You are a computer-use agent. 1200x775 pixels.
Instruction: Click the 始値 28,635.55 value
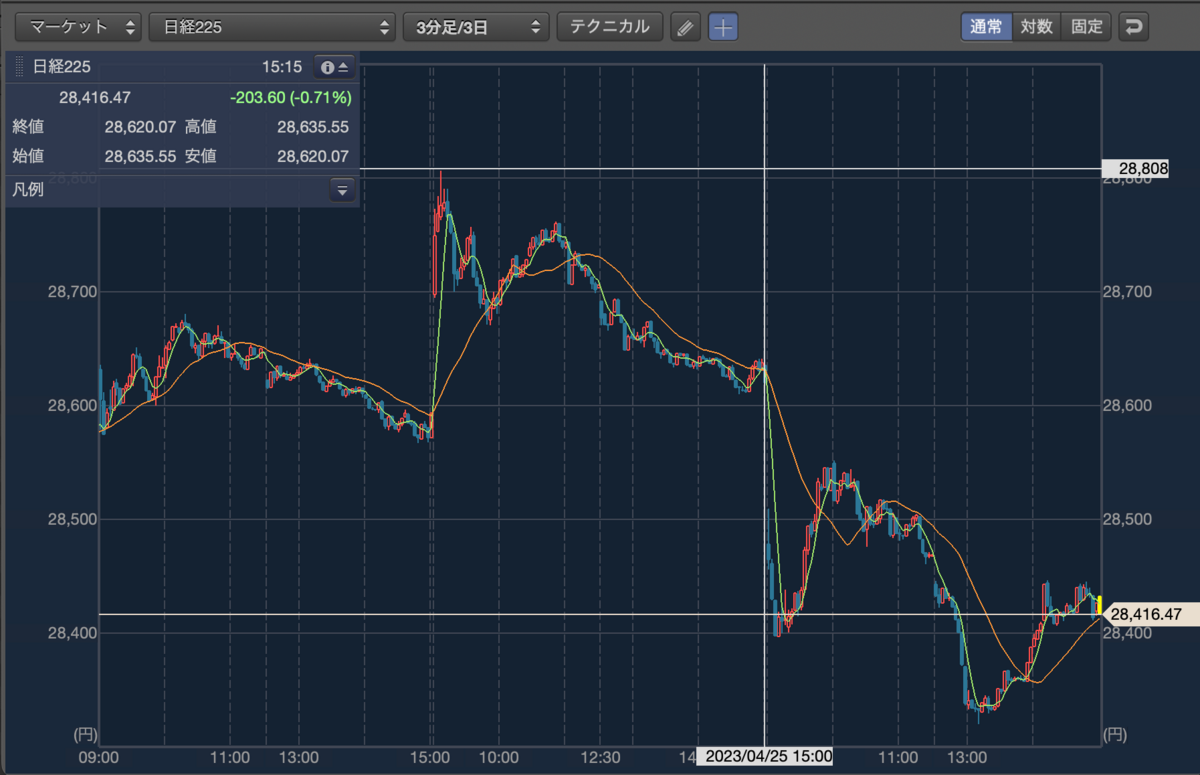click(x=140, y=156)
